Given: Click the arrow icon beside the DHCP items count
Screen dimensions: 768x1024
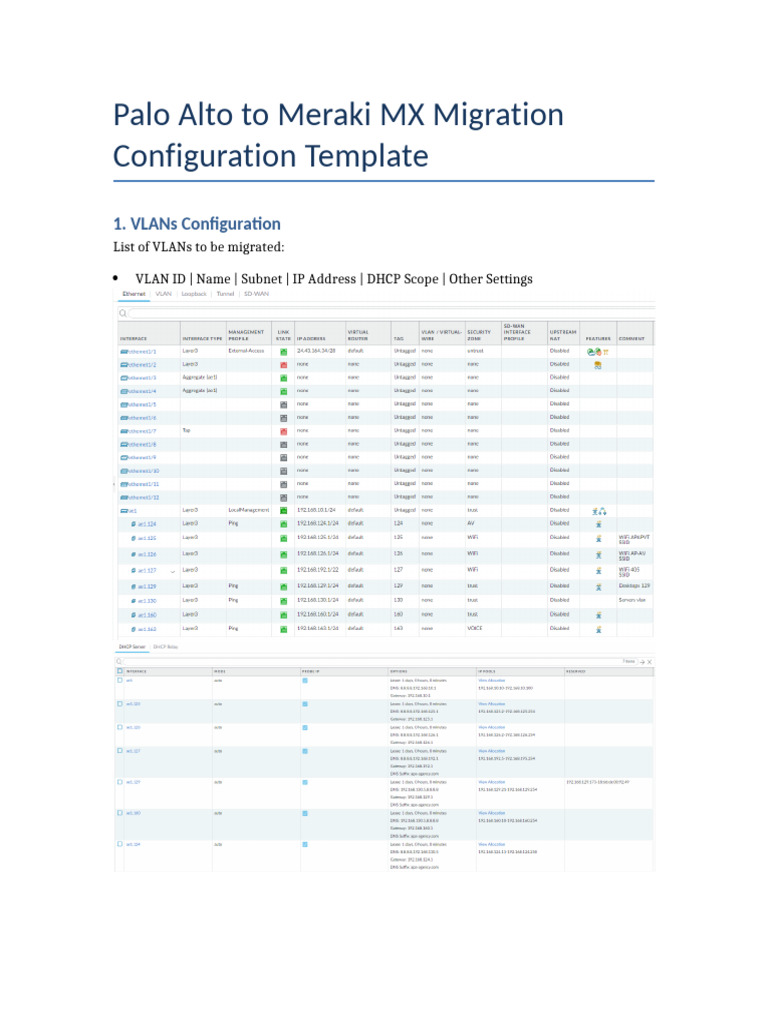Looking at the screenshot, I should (642, 662).
